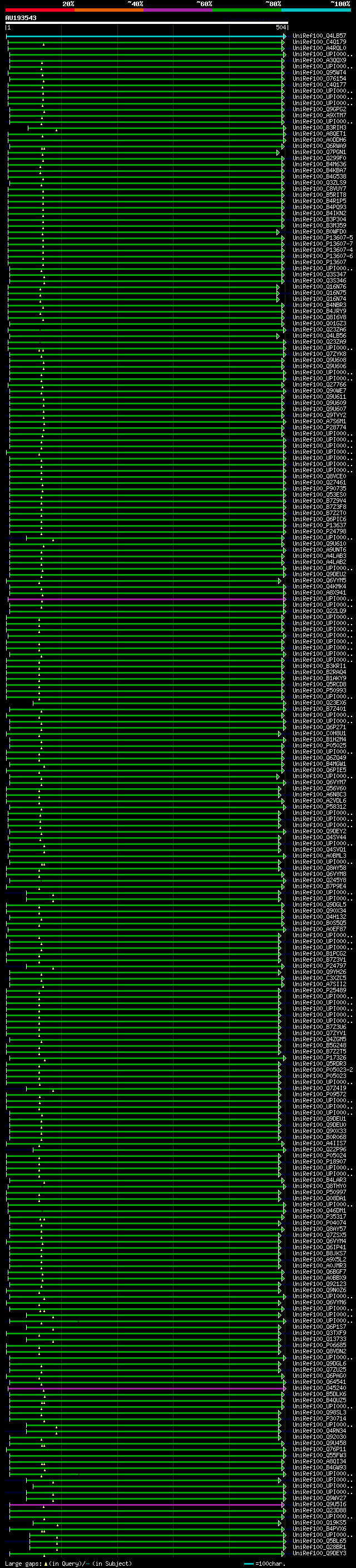This screenshot has height=1568, width=356.
Task: Select entry UniRef100_P30714
Action: [319, 1418]
